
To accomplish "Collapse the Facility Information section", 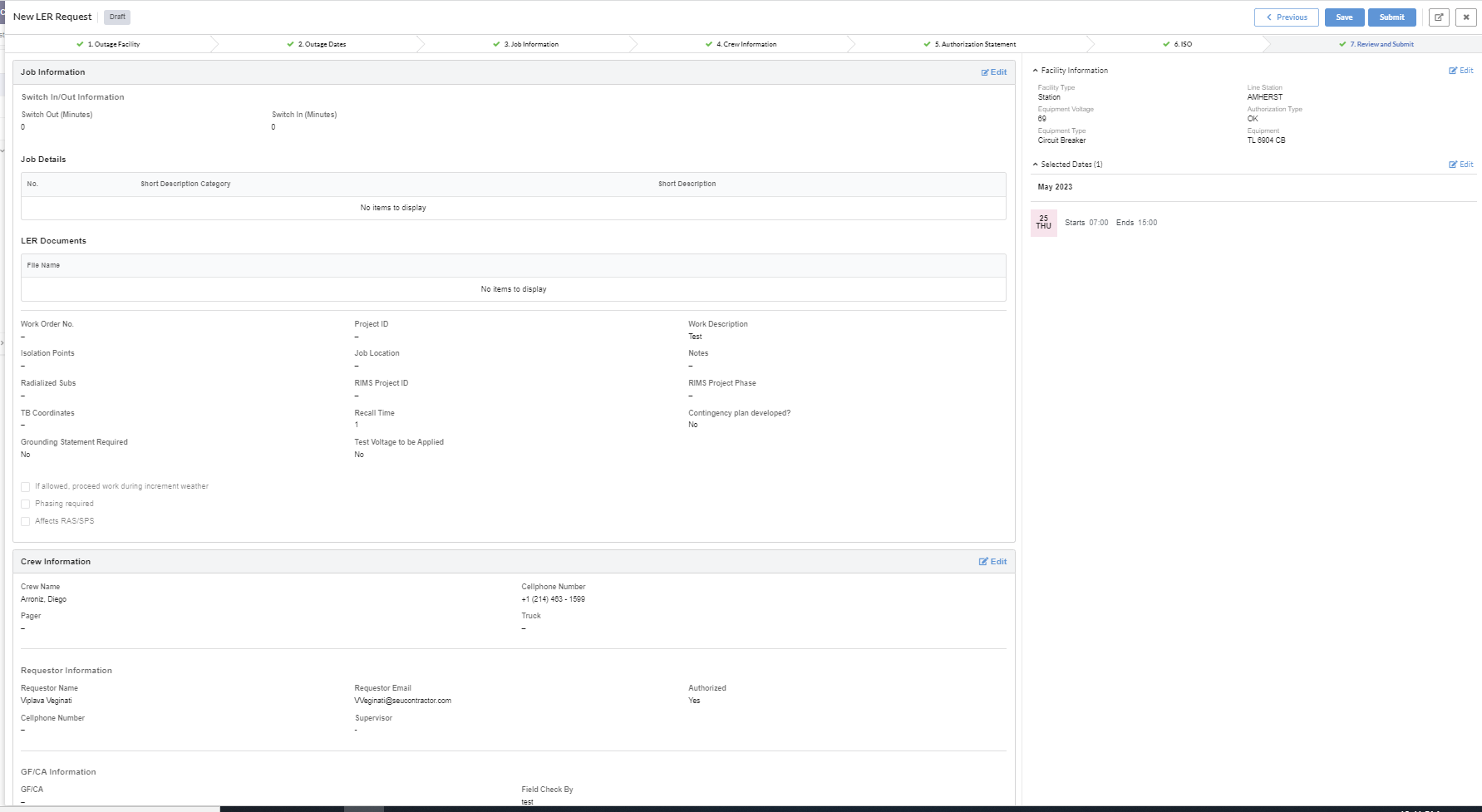I will [x=1035, y=71].
